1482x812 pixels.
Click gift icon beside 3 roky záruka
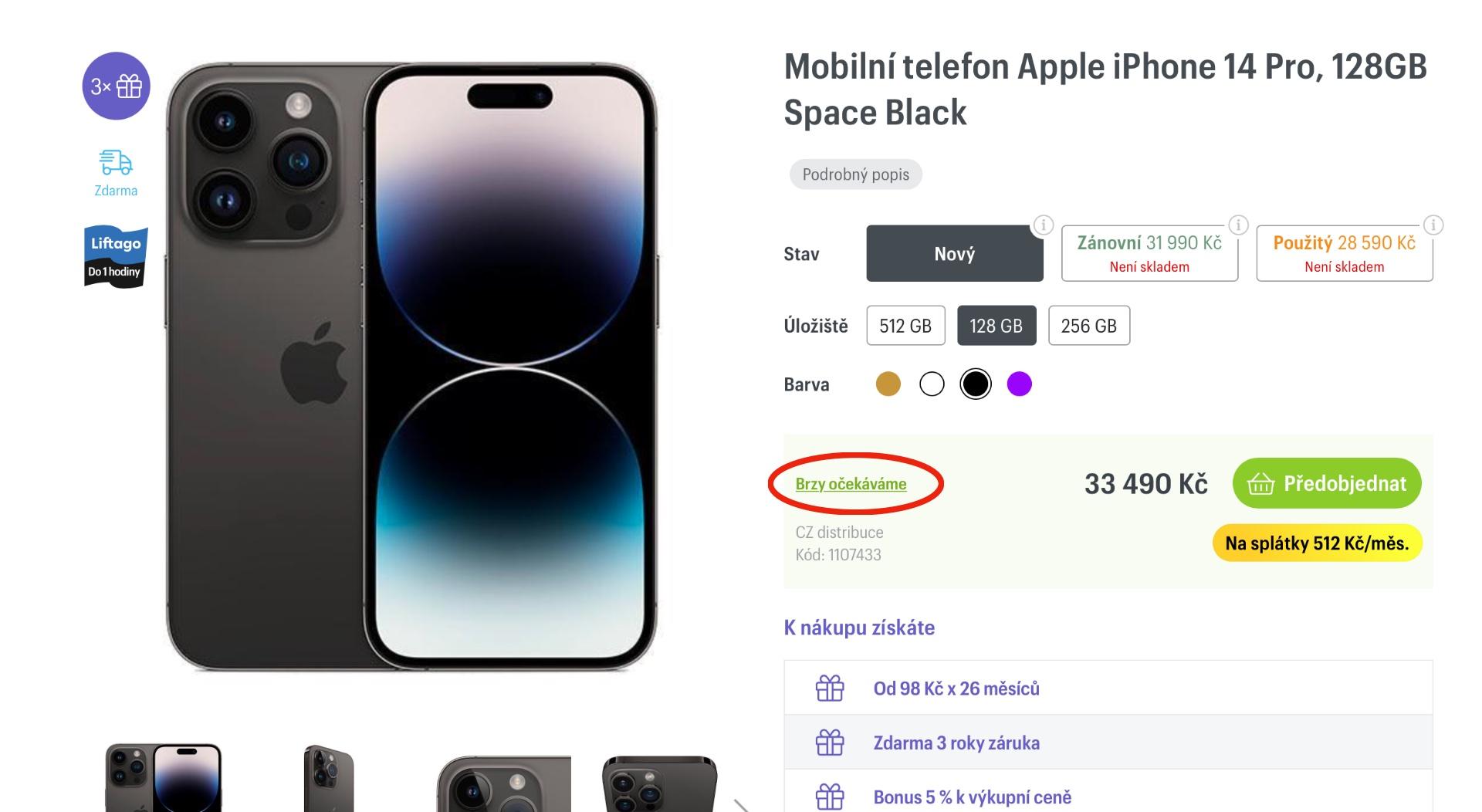click(830, 743)
